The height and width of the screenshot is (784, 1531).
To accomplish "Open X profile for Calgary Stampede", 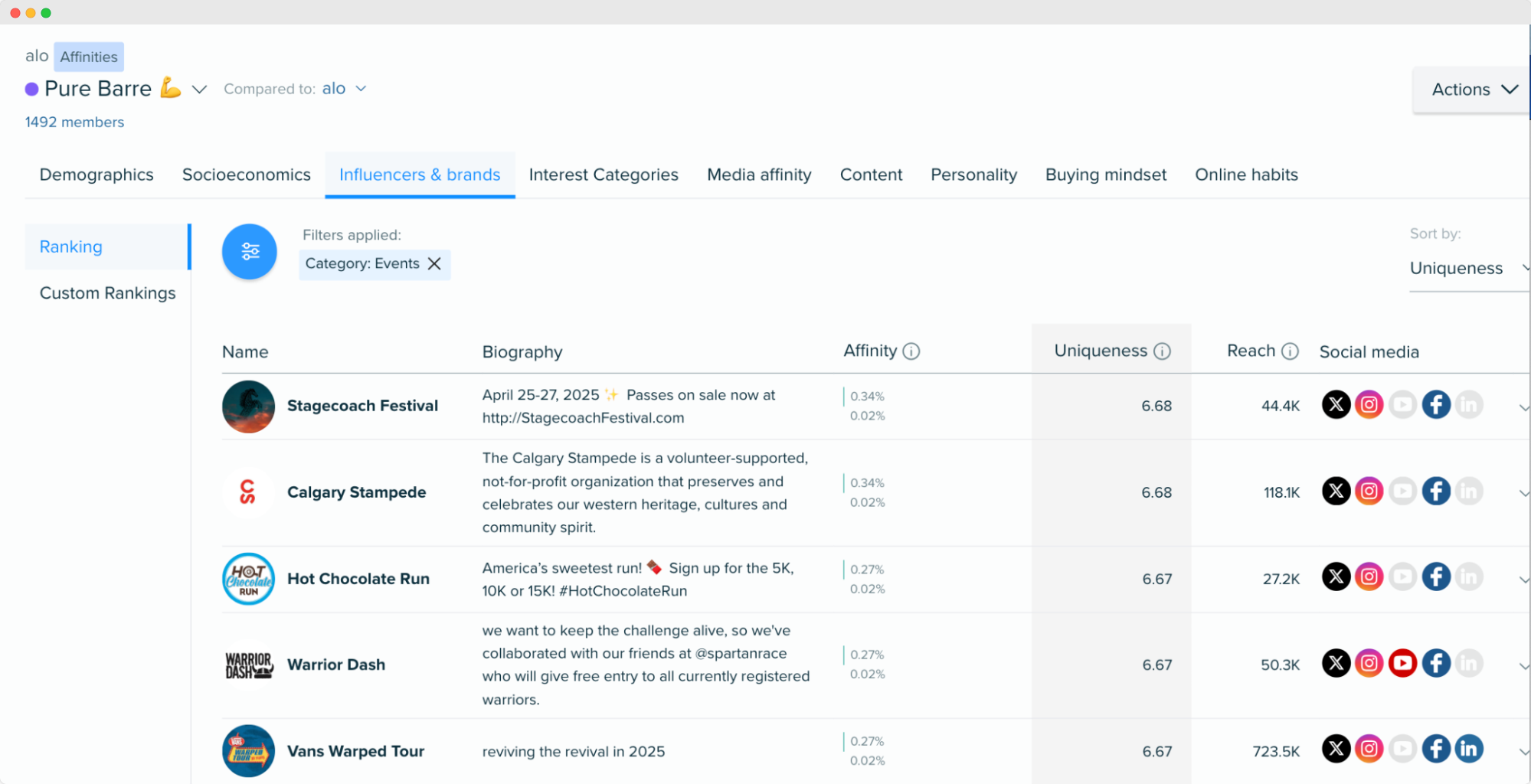I will pyautogui.click(x=1336, y=491).
